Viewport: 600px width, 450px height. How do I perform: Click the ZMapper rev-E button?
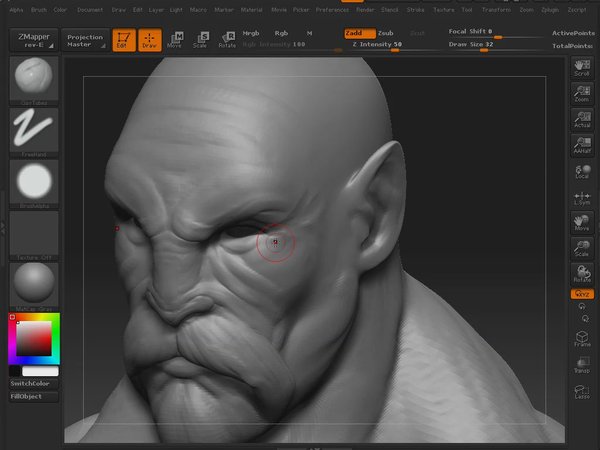coord(33,40)
